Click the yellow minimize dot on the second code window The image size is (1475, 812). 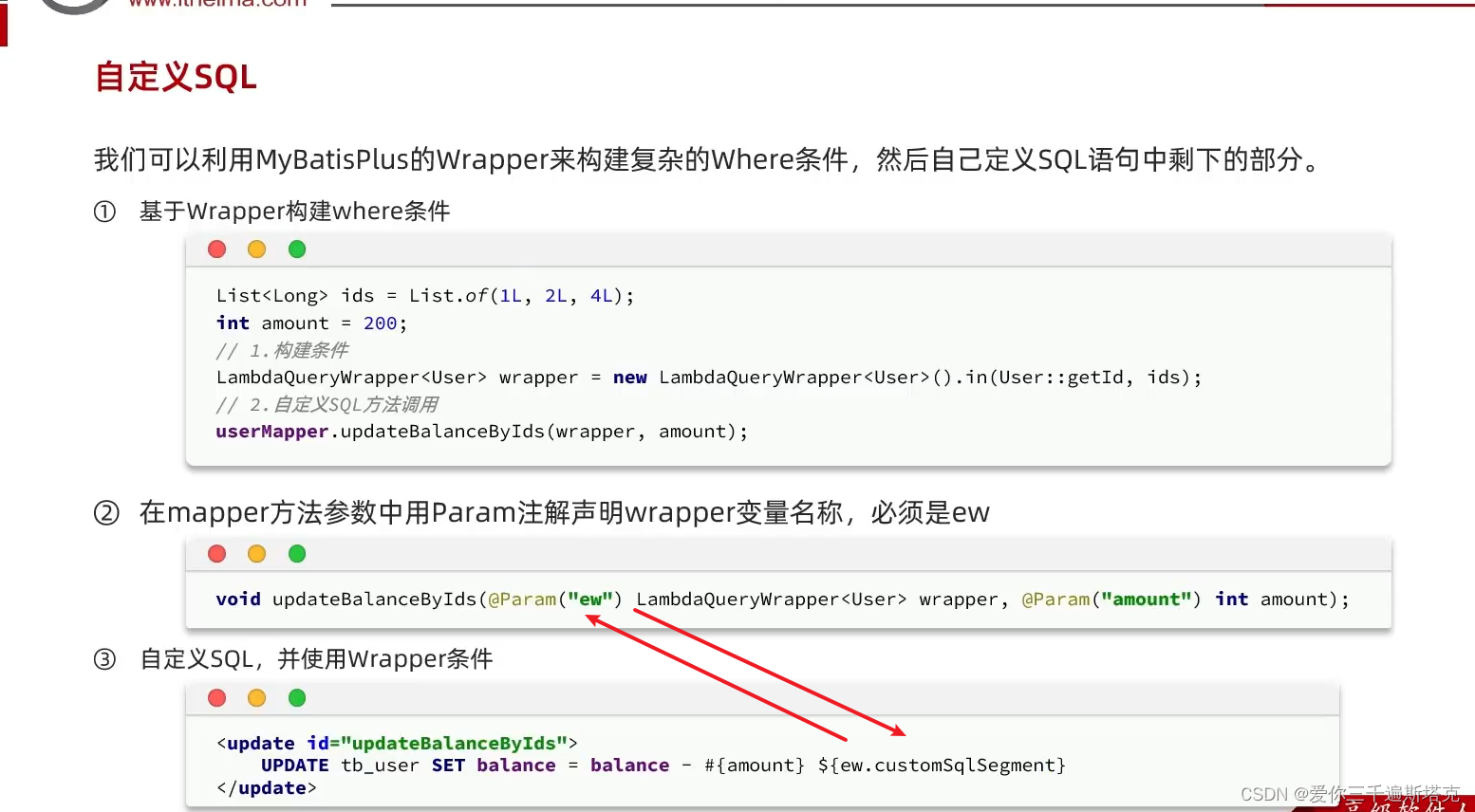[256, 553]
